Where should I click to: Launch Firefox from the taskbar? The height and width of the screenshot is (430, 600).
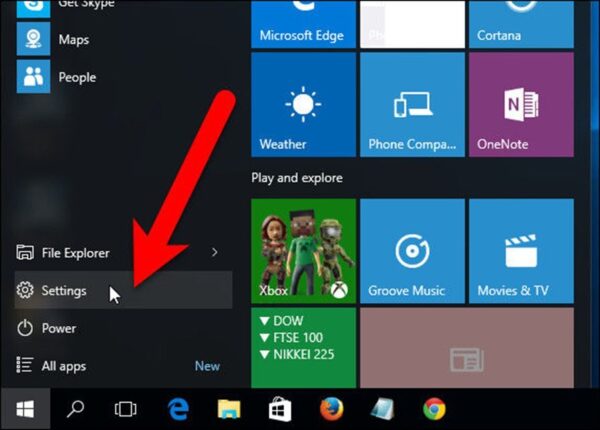click(331, 409)
